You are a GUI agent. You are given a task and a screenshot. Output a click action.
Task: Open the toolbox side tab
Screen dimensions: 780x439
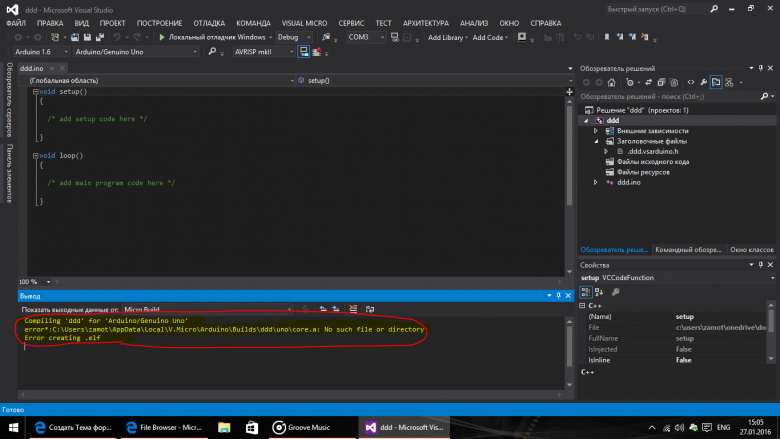tap(9, 173)
